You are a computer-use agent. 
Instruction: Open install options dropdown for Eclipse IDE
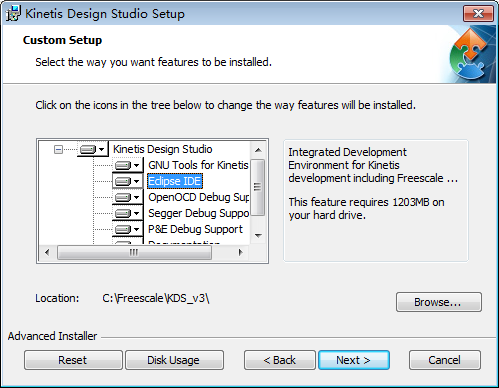[128, 181]
